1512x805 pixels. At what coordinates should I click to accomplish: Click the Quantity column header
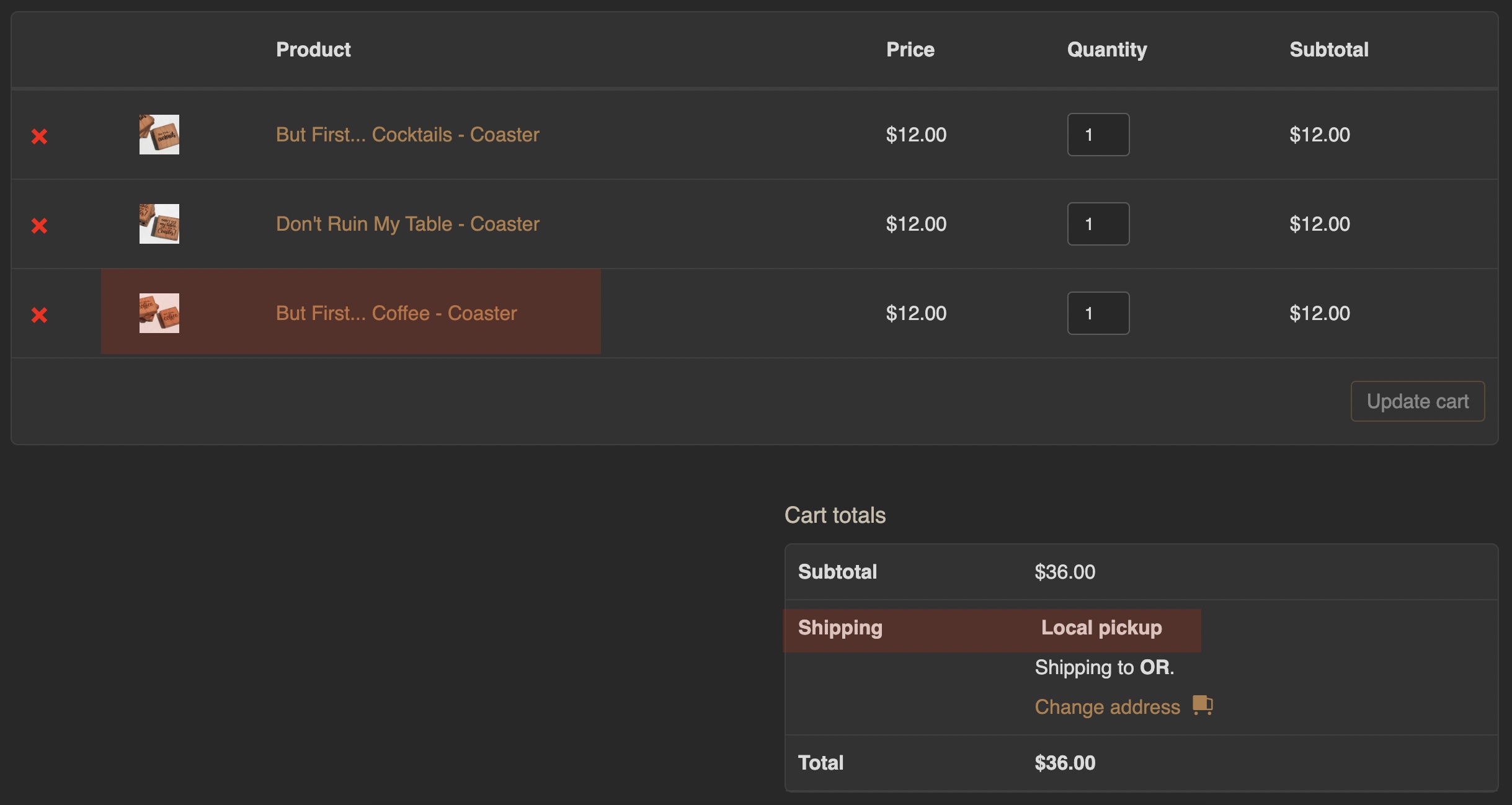click(x=1107, y=50)
